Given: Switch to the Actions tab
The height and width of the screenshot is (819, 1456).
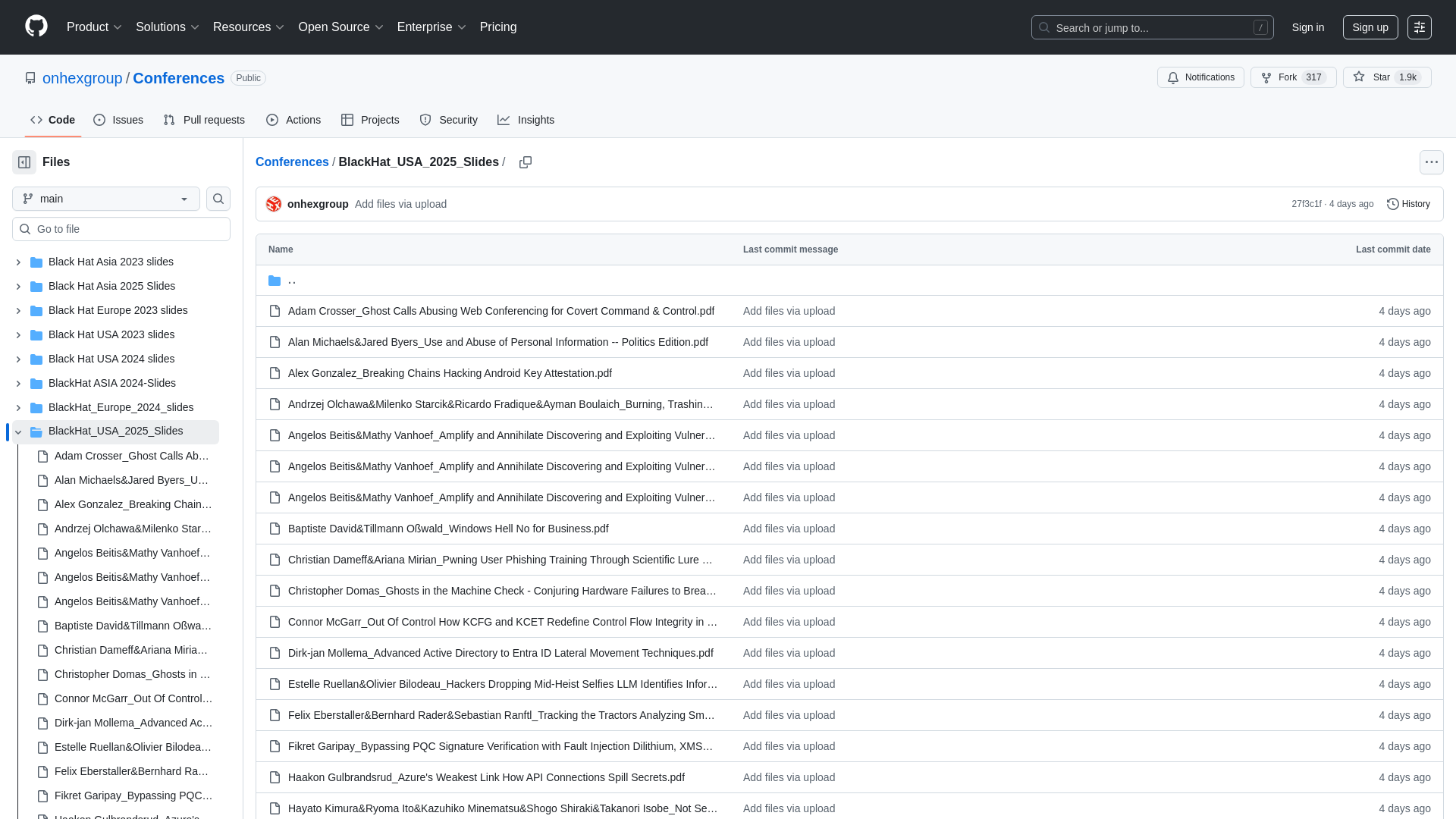Looking at the screenshot, I should 293,120.
